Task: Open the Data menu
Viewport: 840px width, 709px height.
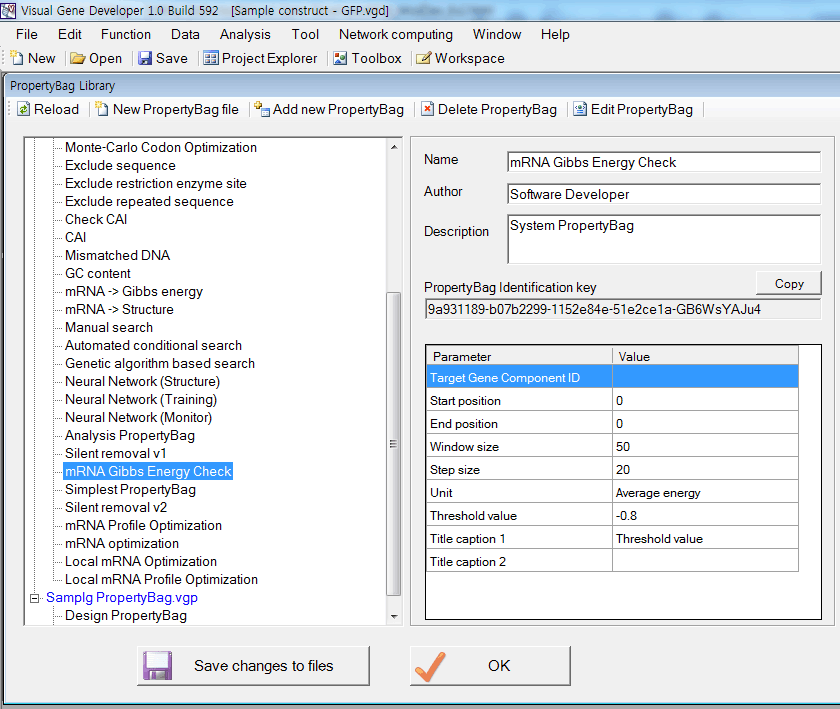Action: point(185,34)
